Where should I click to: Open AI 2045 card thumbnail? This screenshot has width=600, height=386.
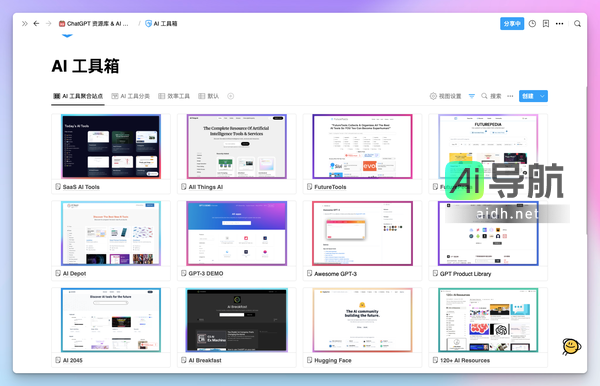tap(111, 320)
